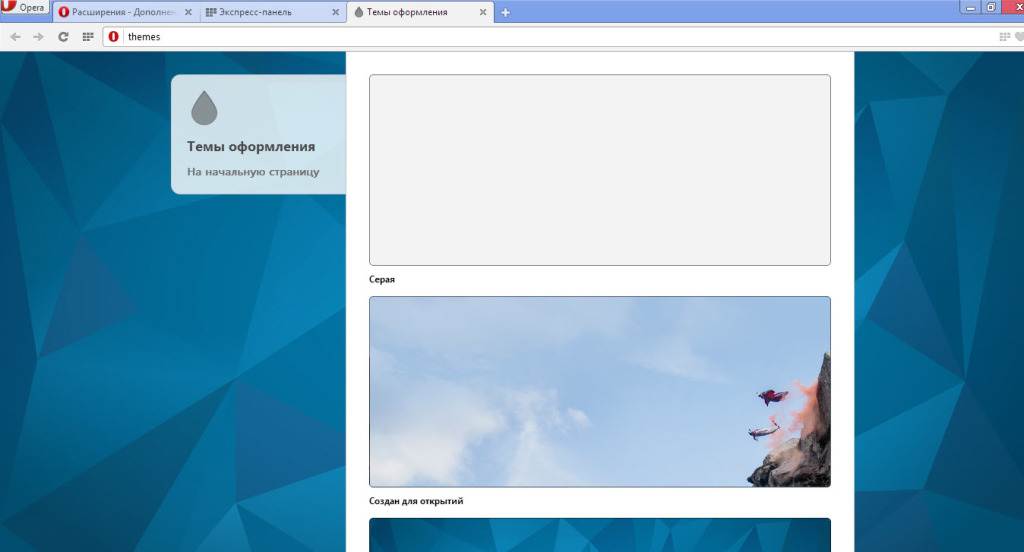Open the Opera main menu button
The image size is (1024, 552).
25,8
